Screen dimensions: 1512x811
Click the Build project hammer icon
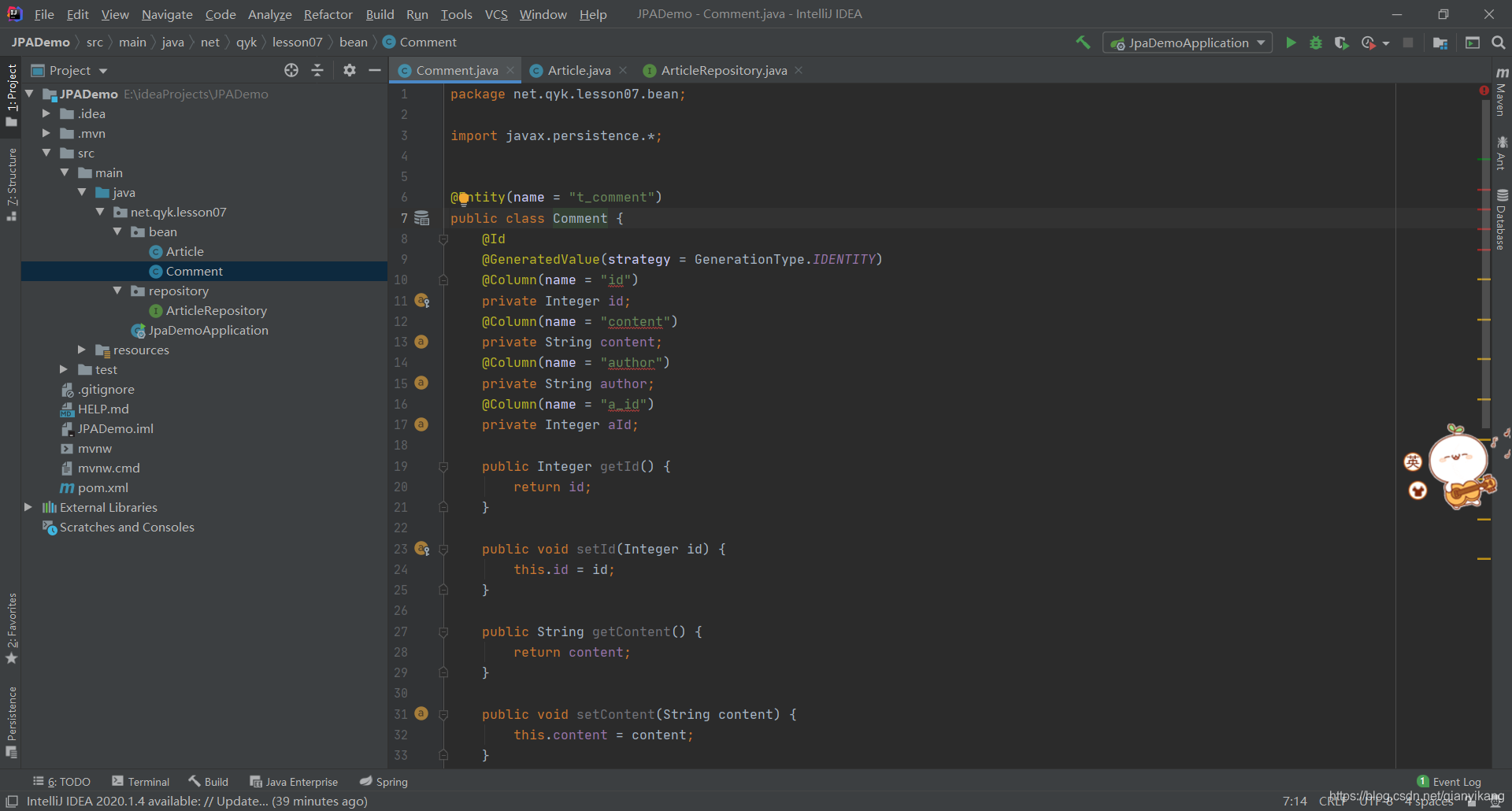tap(1083, 43)
